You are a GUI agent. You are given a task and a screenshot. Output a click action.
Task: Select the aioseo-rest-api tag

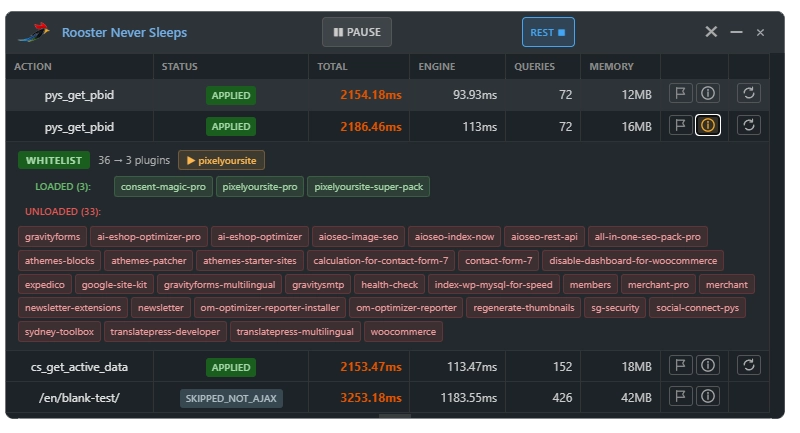click(x=544, y=237)
